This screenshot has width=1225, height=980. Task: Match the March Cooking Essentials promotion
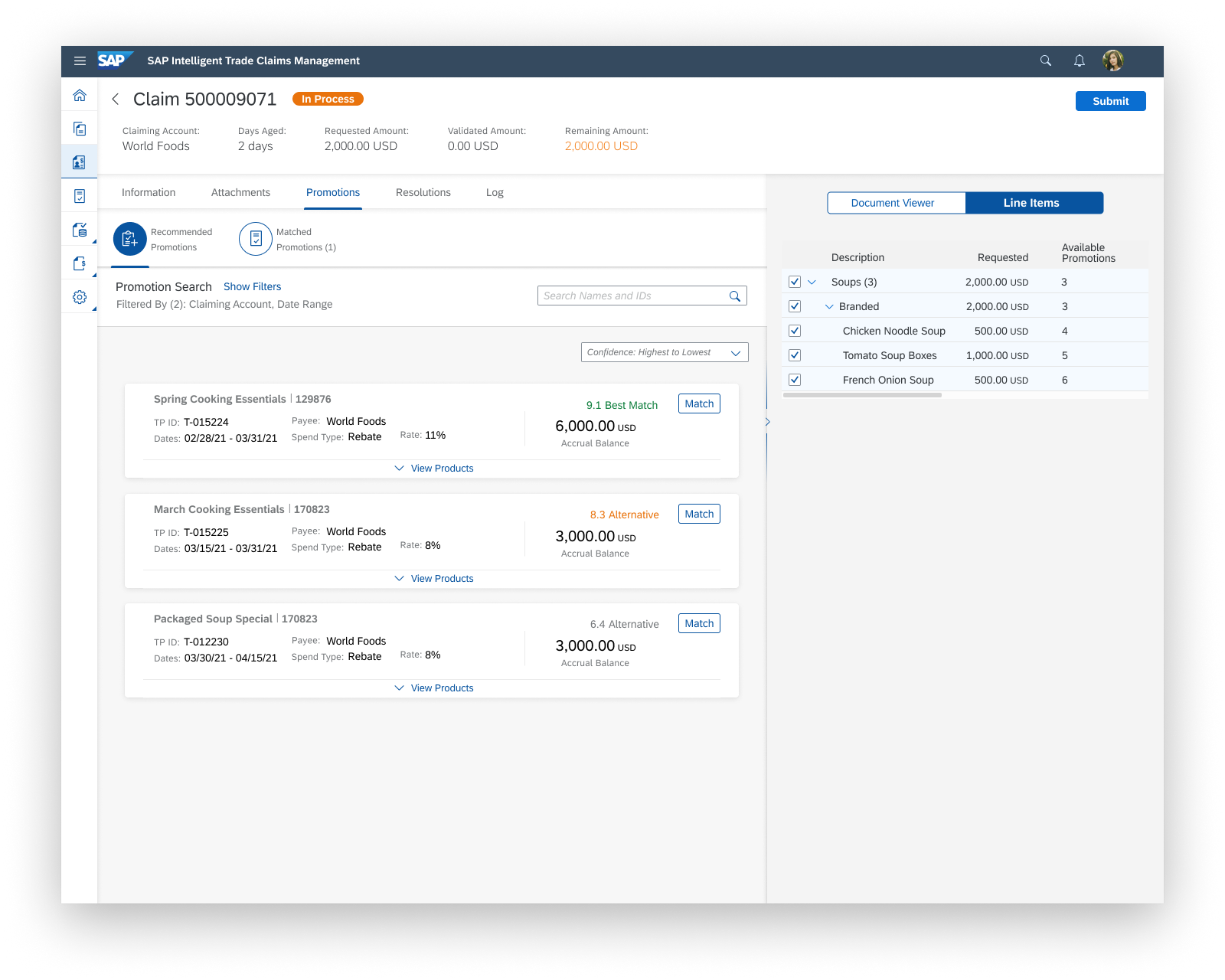click(699, 514)
